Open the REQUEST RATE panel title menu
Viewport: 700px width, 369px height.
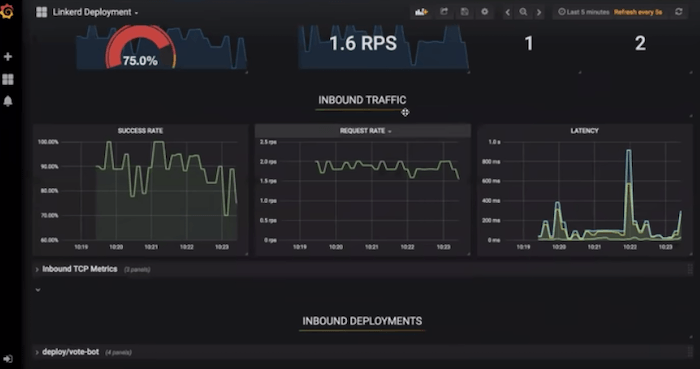[365, 131]
